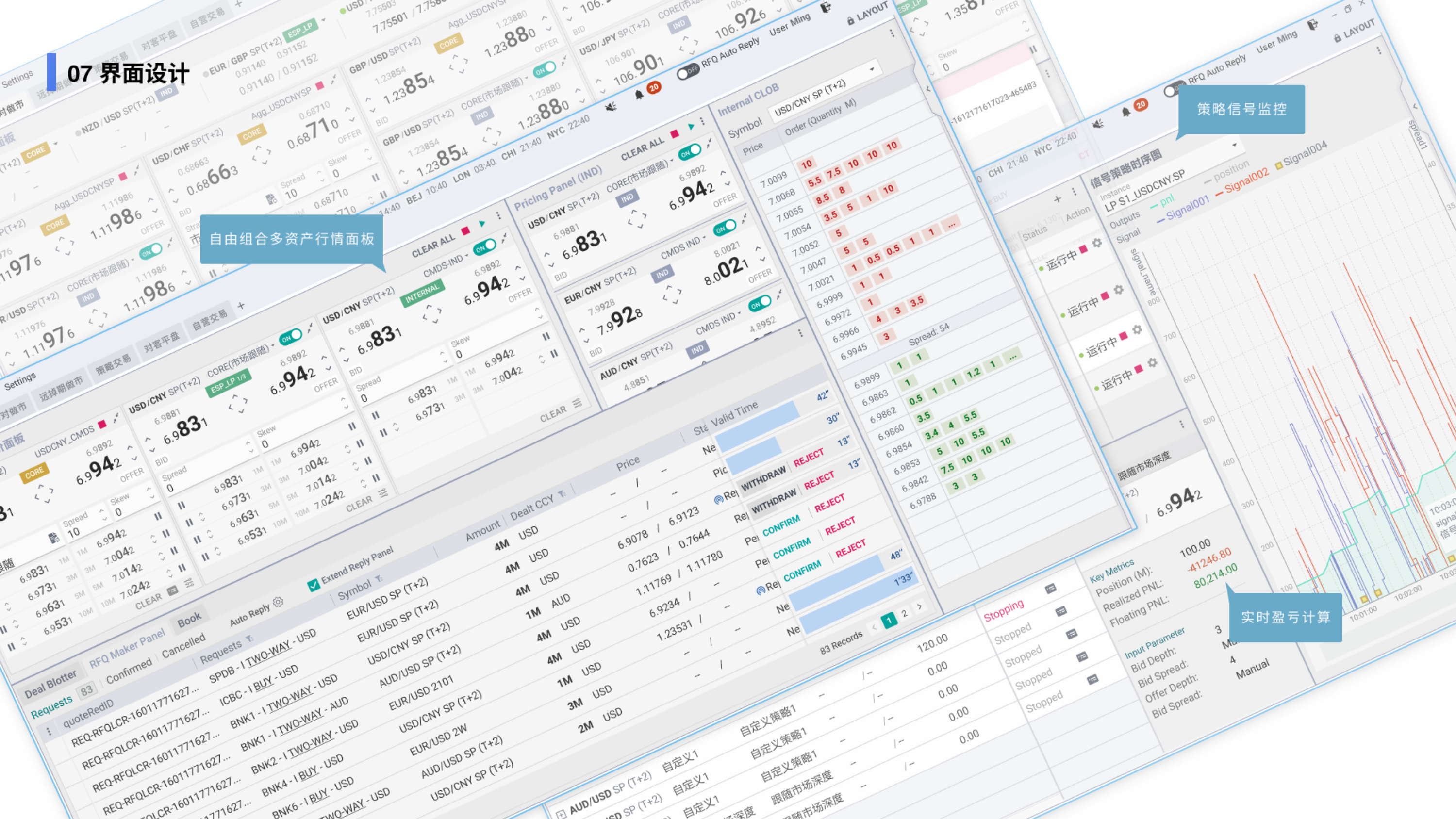Click the LAYOUT lock icon

[x=851, y=20]
